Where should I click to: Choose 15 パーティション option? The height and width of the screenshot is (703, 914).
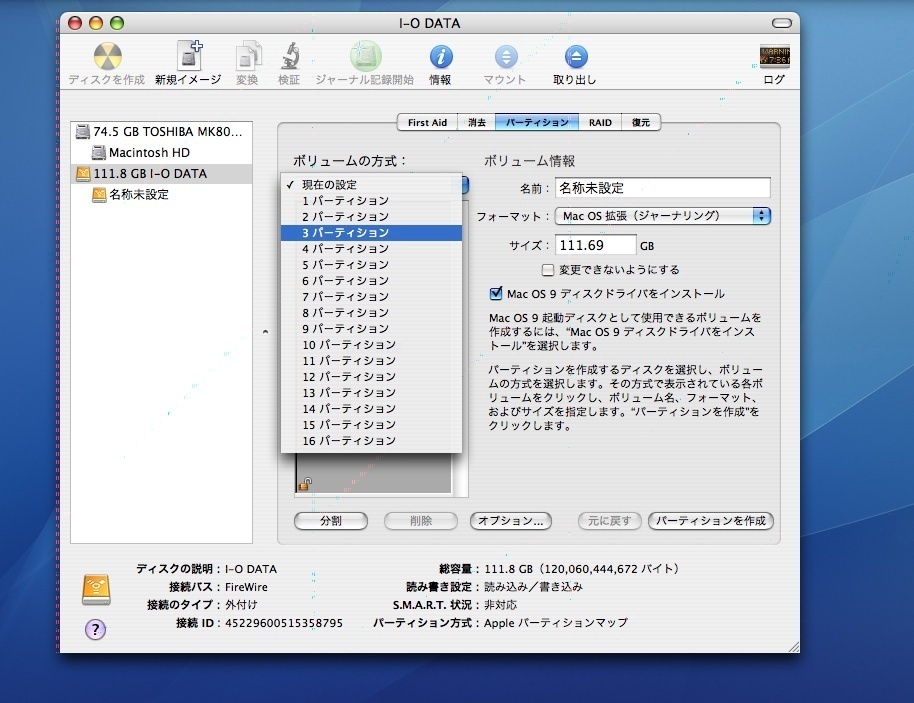click(x=371, y=425)
